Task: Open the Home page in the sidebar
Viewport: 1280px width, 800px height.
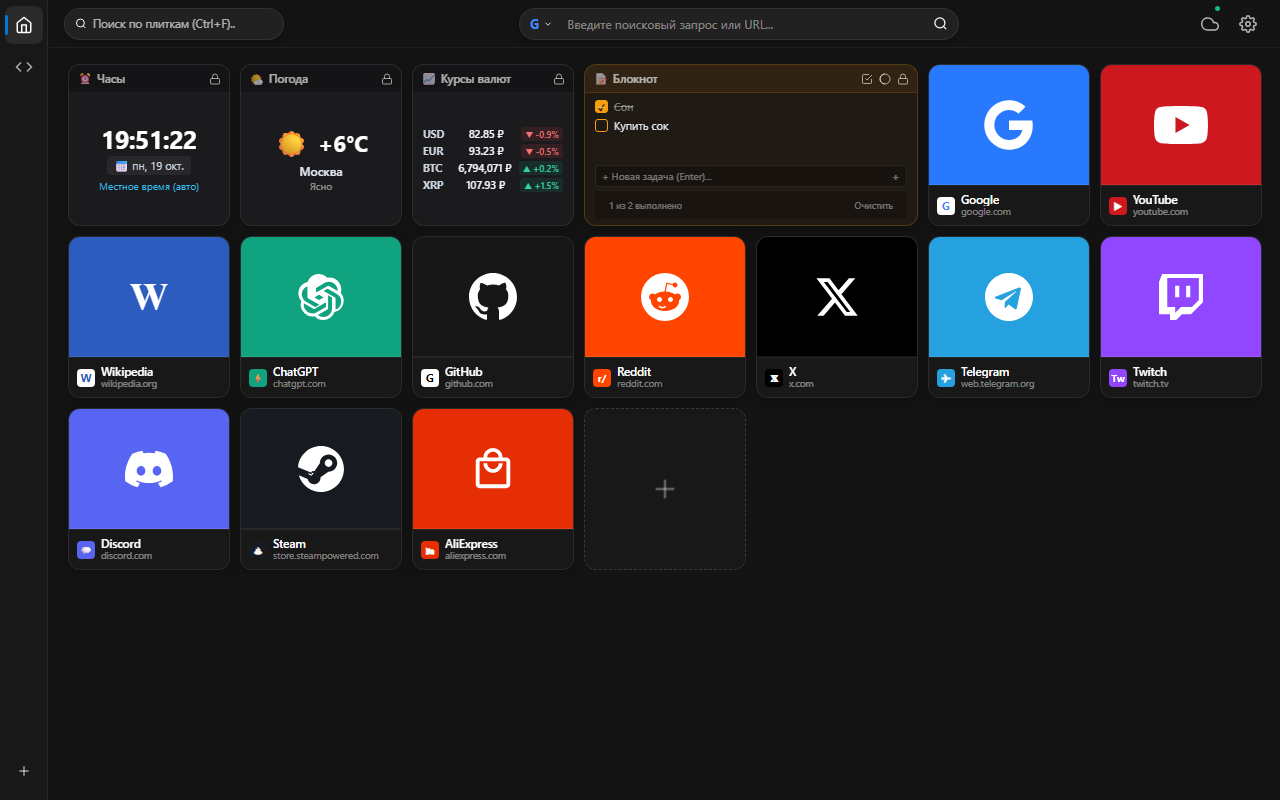Action: point(24,24)
